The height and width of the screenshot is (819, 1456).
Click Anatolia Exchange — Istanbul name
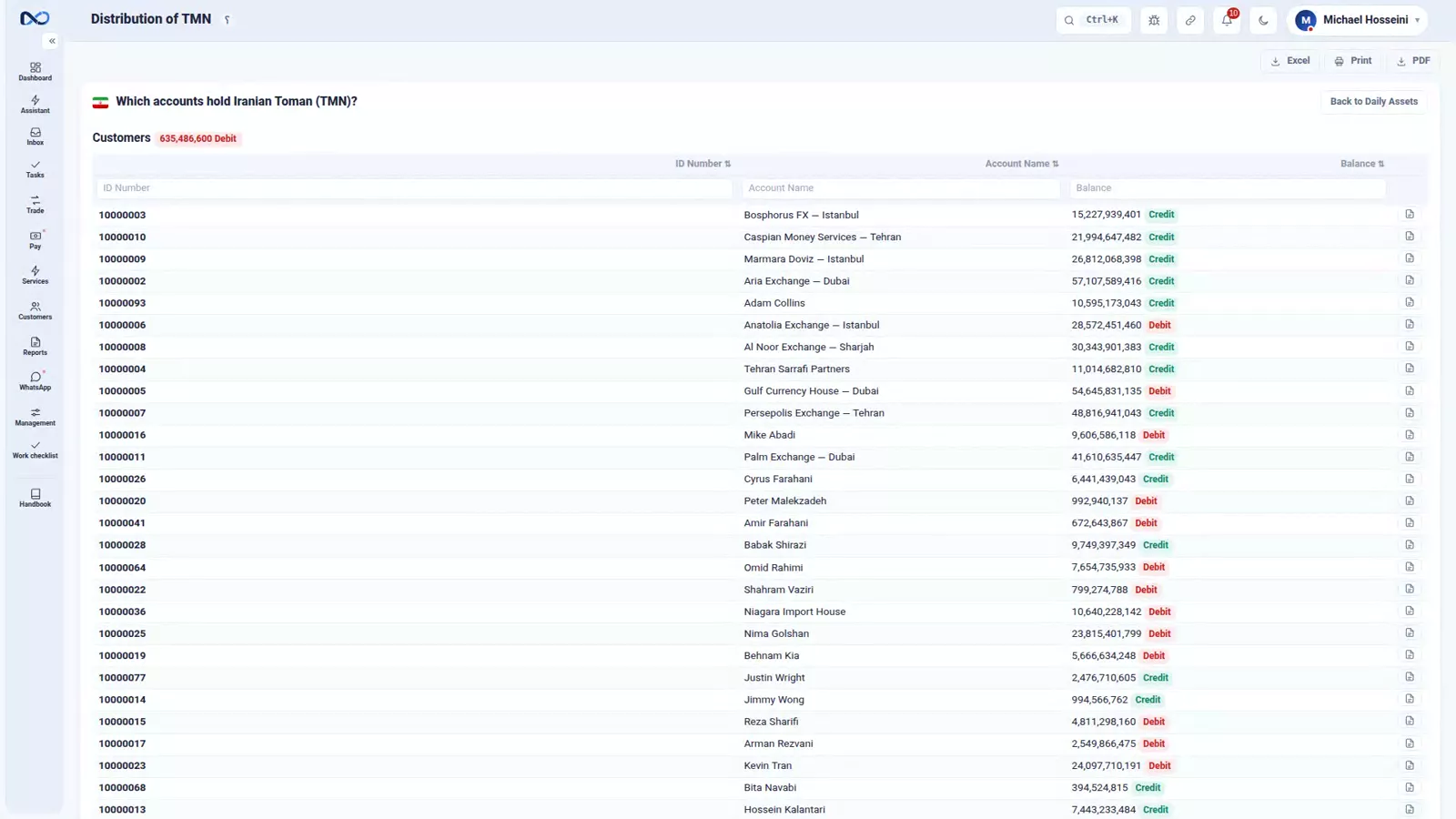coord(811,325)
